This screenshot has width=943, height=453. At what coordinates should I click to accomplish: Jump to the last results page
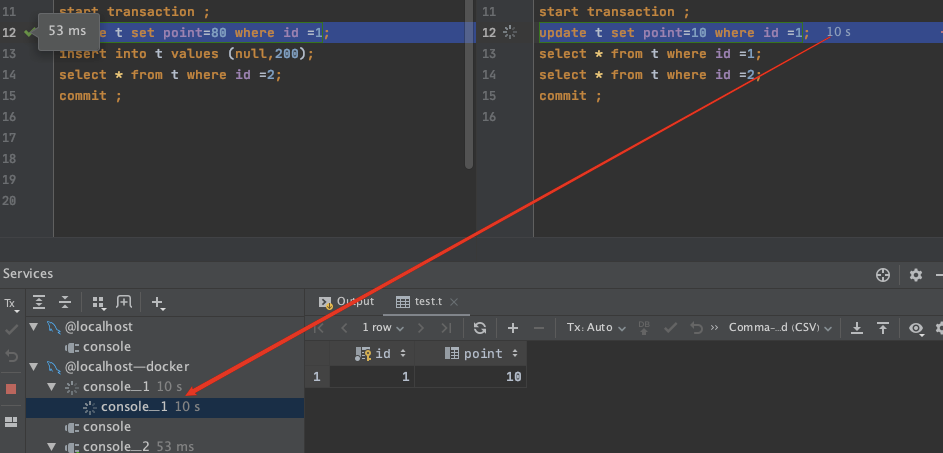tap(446, 327)
